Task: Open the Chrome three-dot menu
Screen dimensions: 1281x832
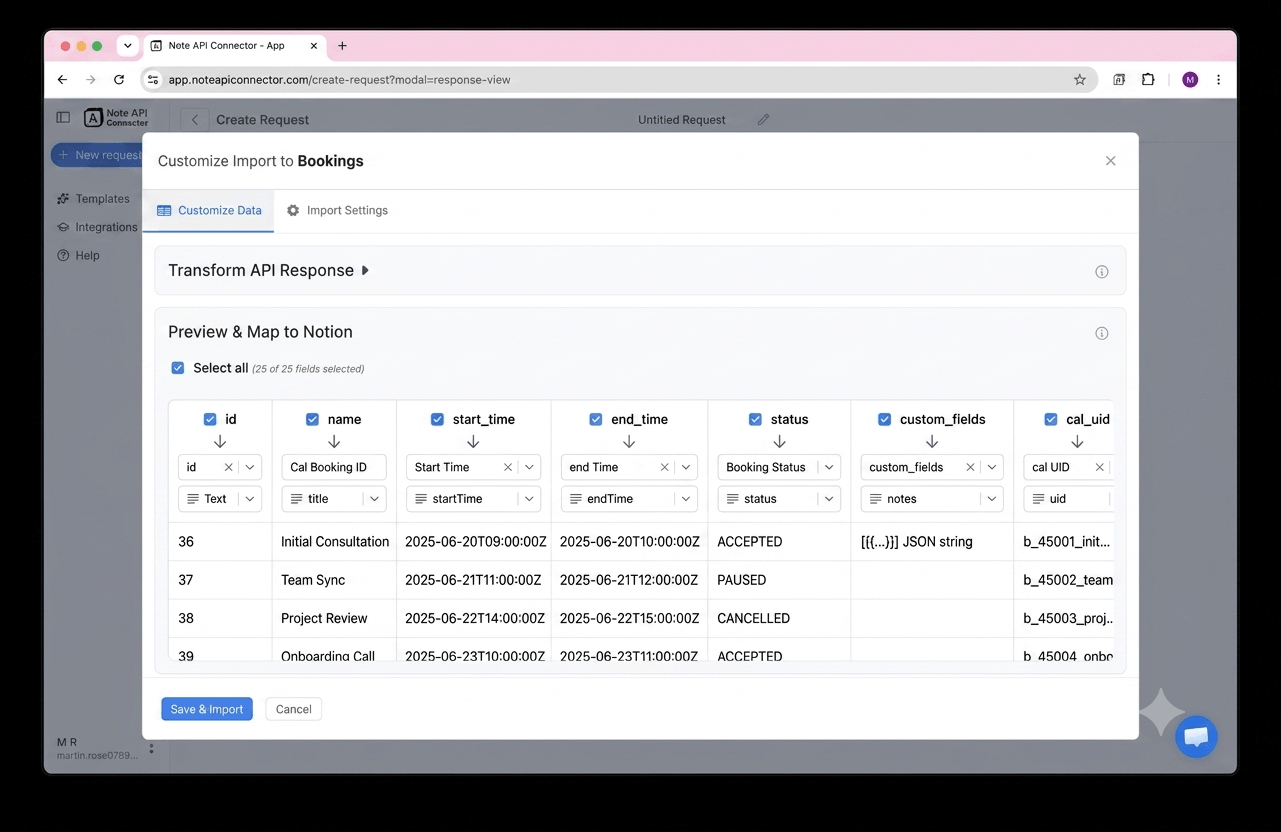Action: [x=1218, y=80]
